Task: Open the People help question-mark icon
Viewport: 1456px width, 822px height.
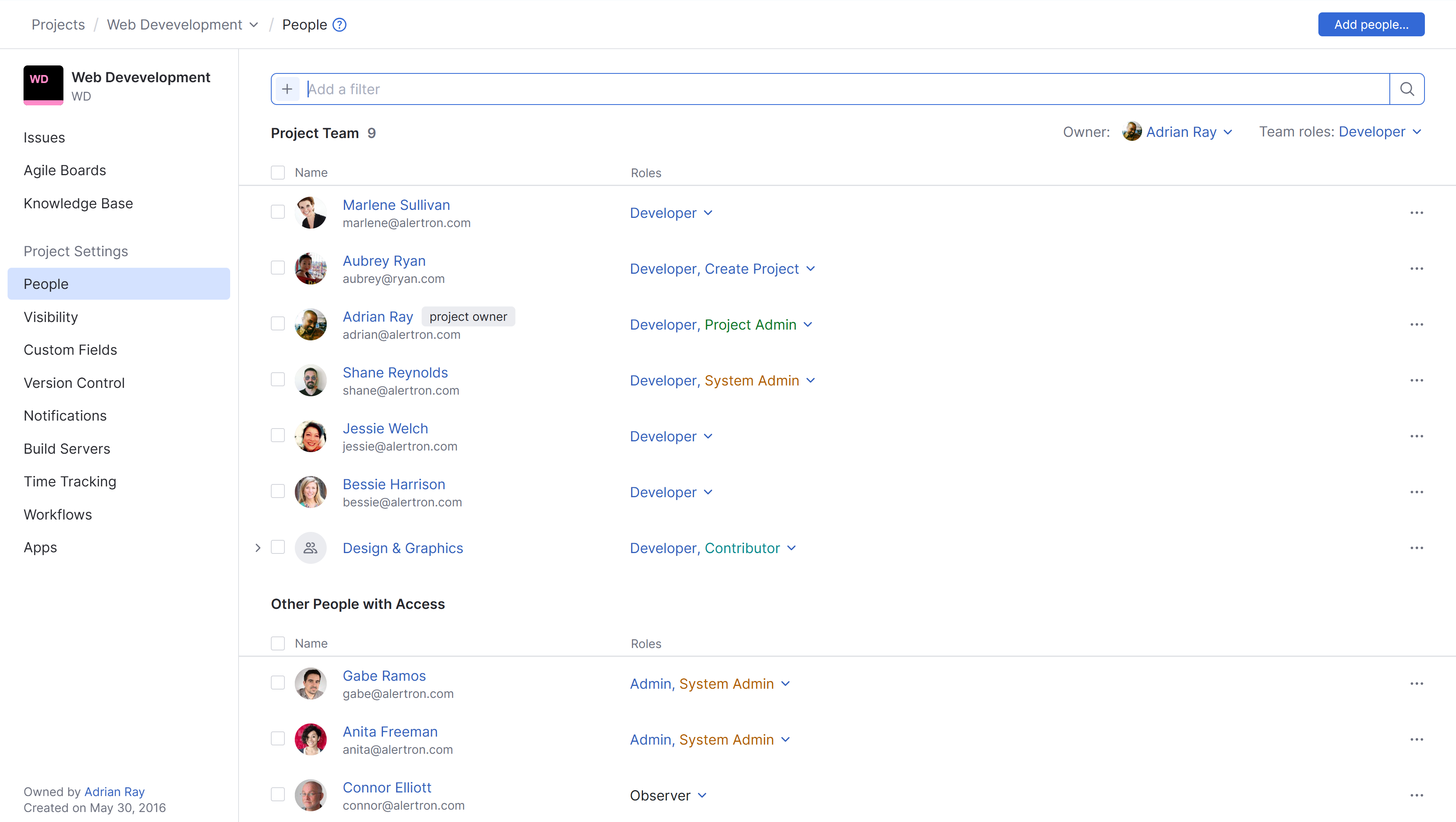Action: (x=339, y=25)
